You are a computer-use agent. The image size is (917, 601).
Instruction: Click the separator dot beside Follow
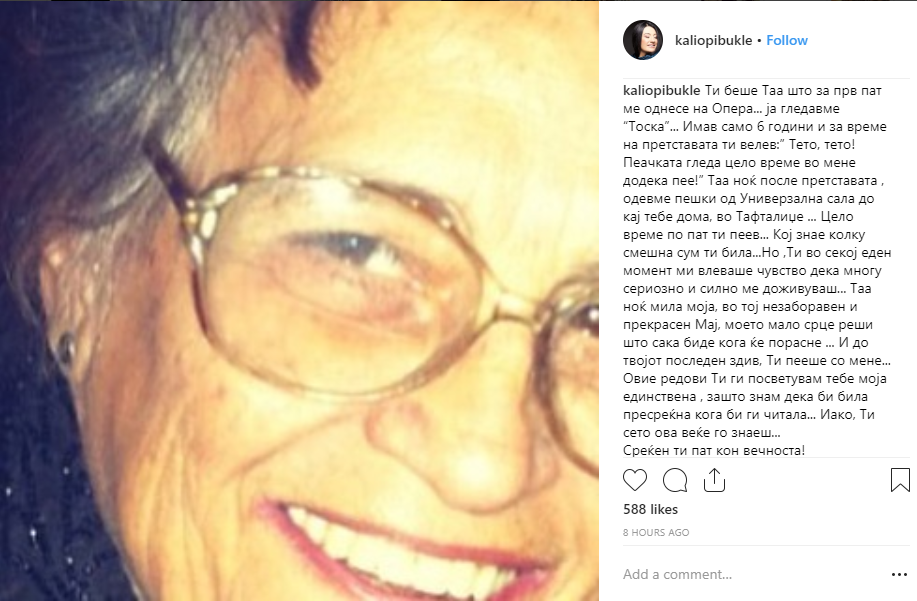pos(759,40)
